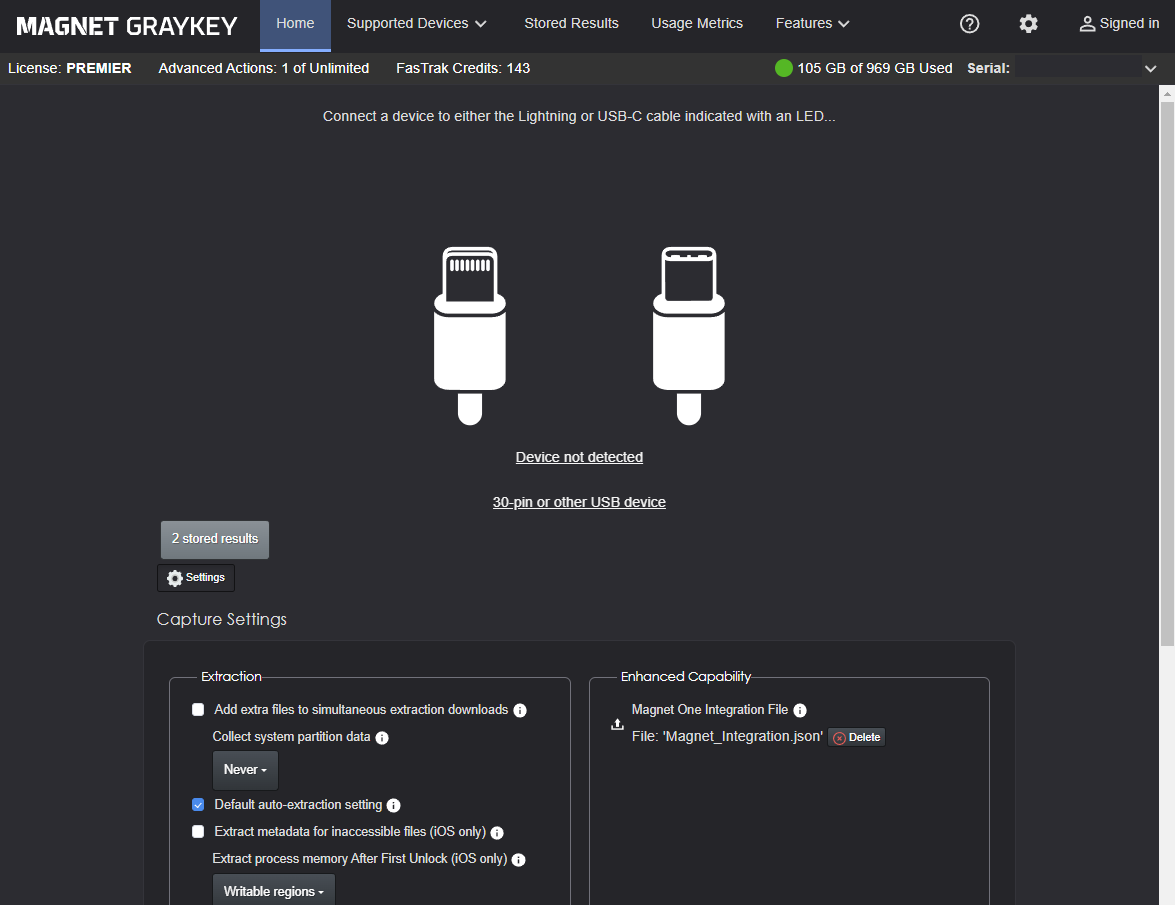1175x905 pixels.
Task: Open the Writable regions dropdown
Action: [x=274, y=891]
